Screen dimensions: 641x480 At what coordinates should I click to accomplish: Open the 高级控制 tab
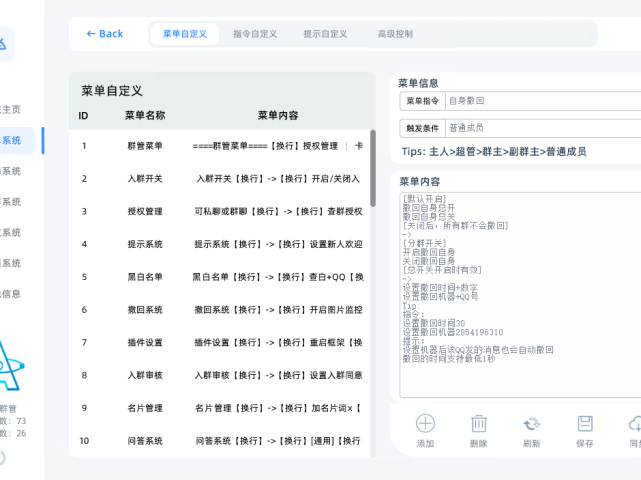pos(395,34)
